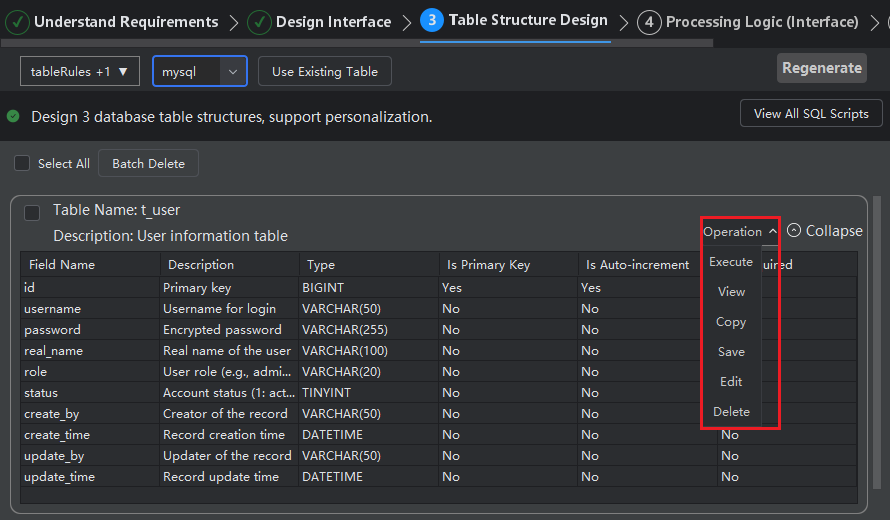Screen dimensions: 890x520
Task: Click the green success status icon
Action: pyautogui.click(x=13, y=116)
